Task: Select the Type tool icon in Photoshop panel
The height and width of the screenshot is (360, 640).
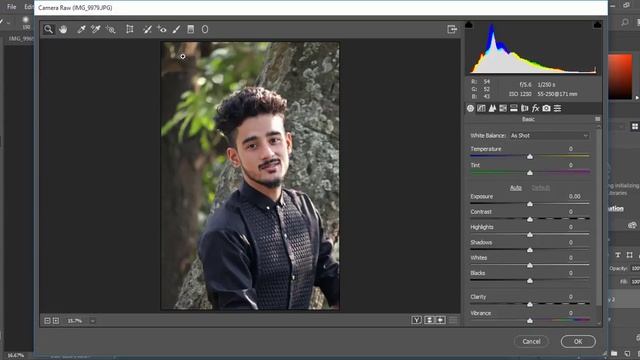Action: click(x=618, y=255)
